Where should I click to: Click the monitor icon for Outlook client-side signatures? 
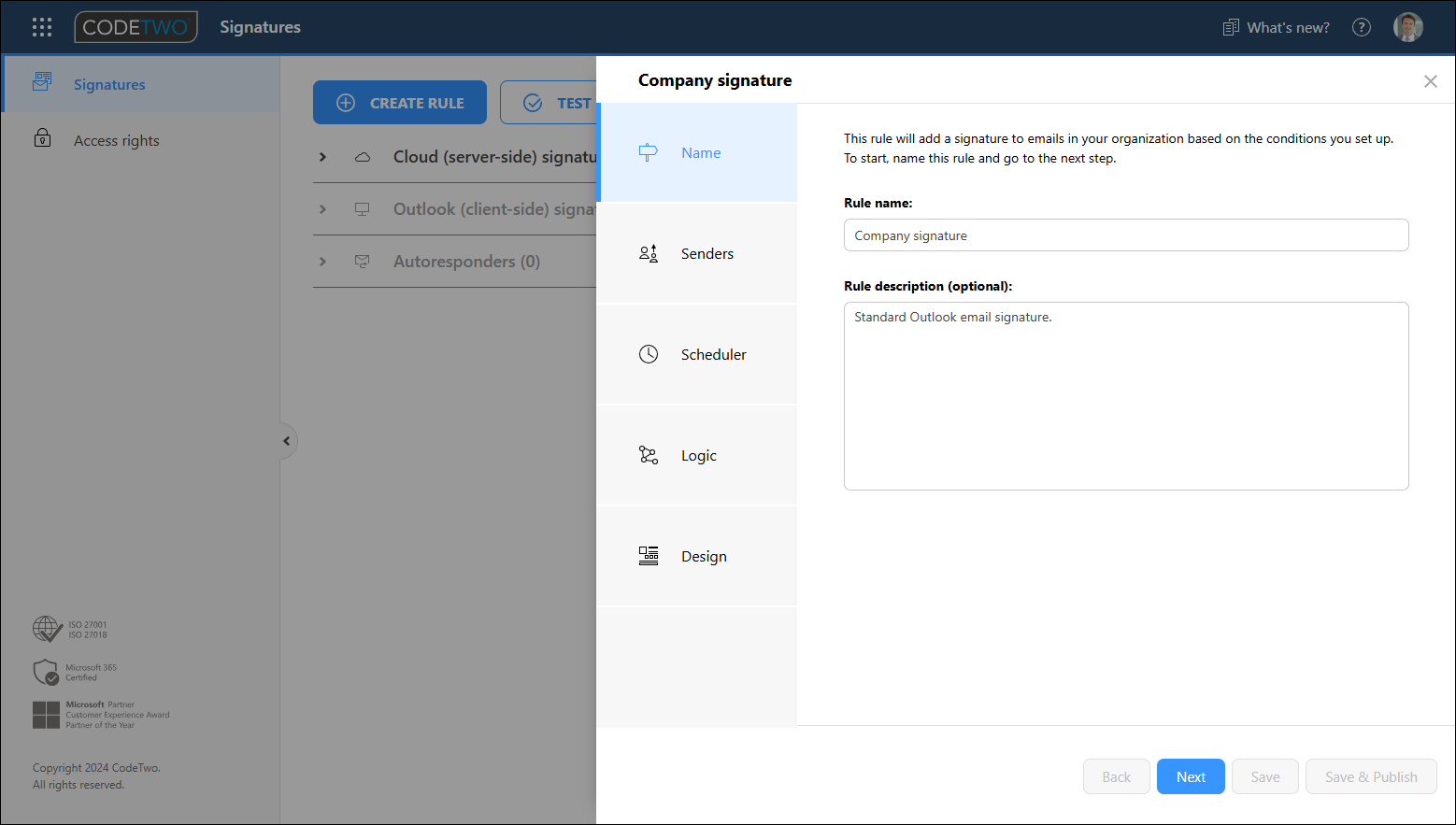coord(362,208)
